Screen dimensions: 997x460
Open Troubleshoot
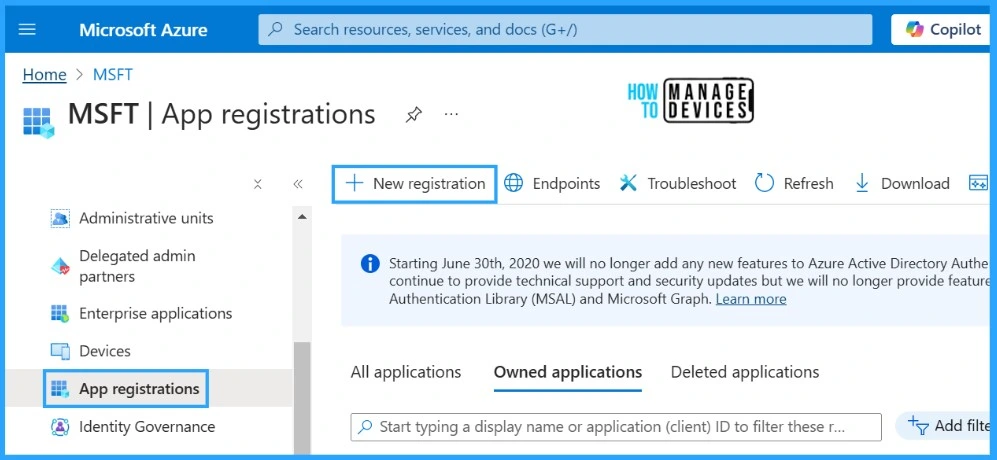tap(678, 184)
